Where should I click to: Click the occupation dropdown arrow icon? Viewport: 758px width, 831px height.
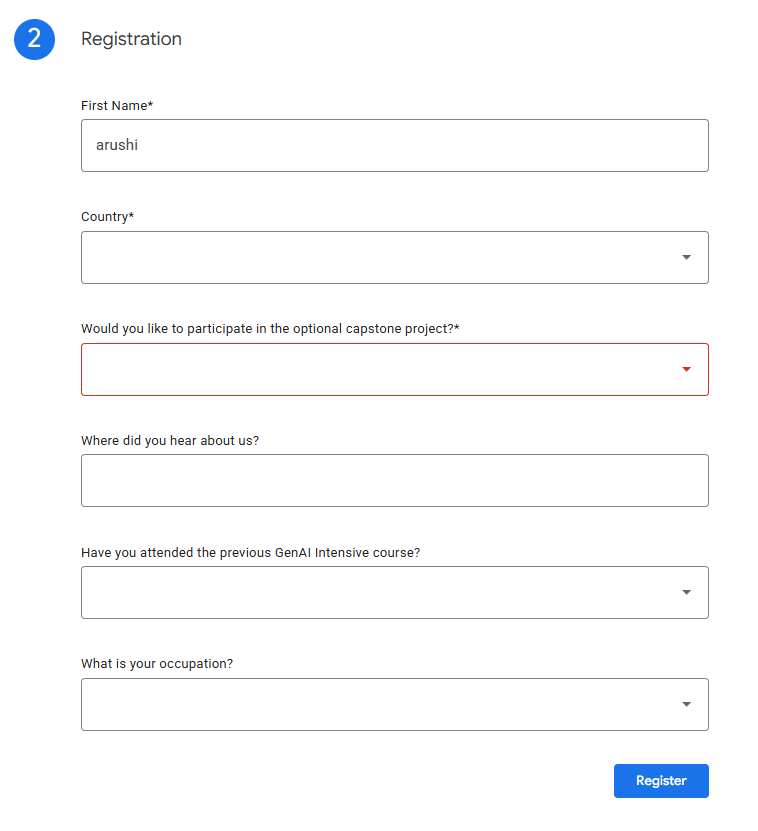click(686, 704)
